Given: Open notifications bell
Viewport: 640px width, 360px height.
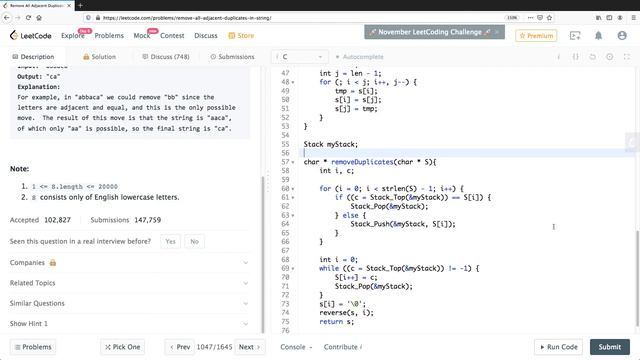Looking at the screenshot, I should [598, 36].
